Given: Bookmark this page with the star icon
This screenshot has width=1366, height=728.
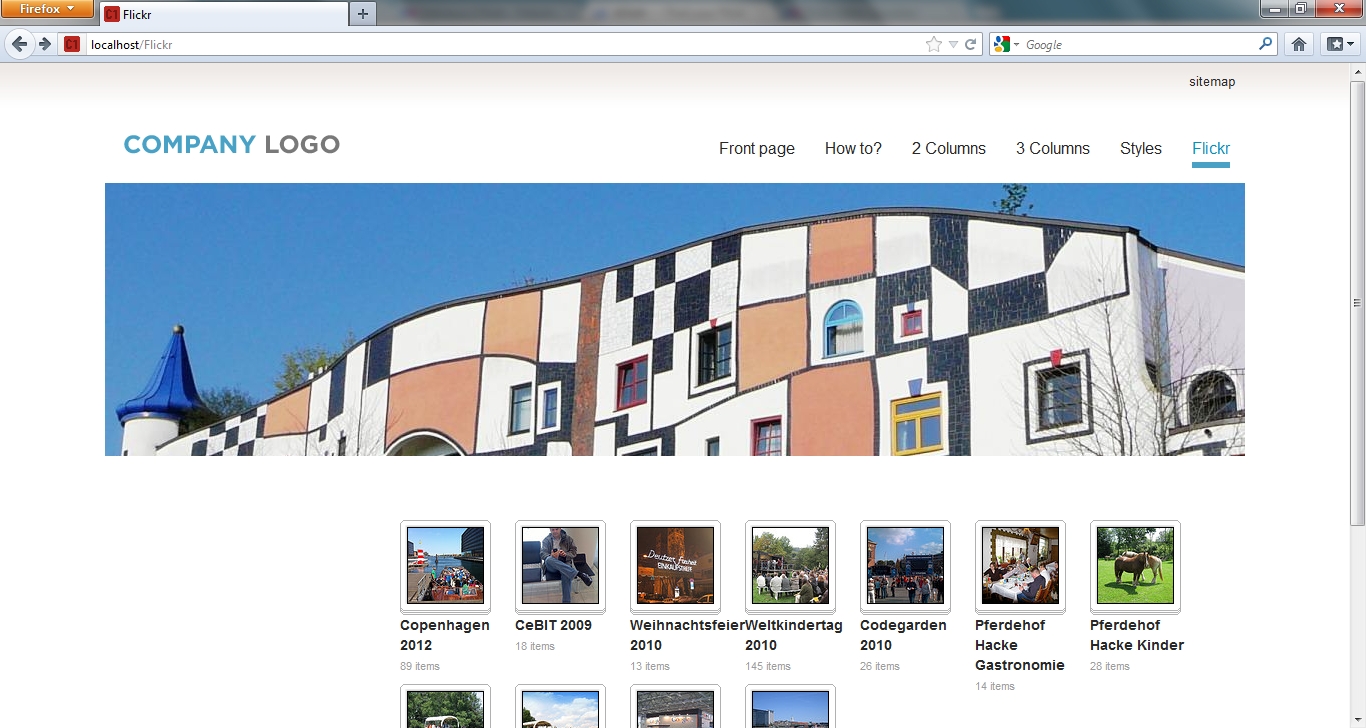Looking at the screenshot, I should click(933, 44).
